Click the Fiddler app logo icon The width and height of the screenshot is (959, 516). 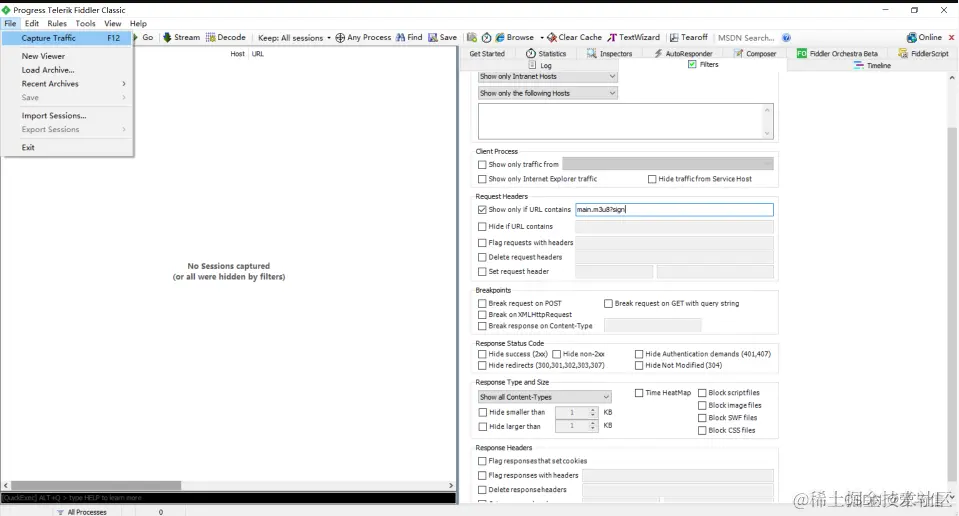(x=6, y=10)
